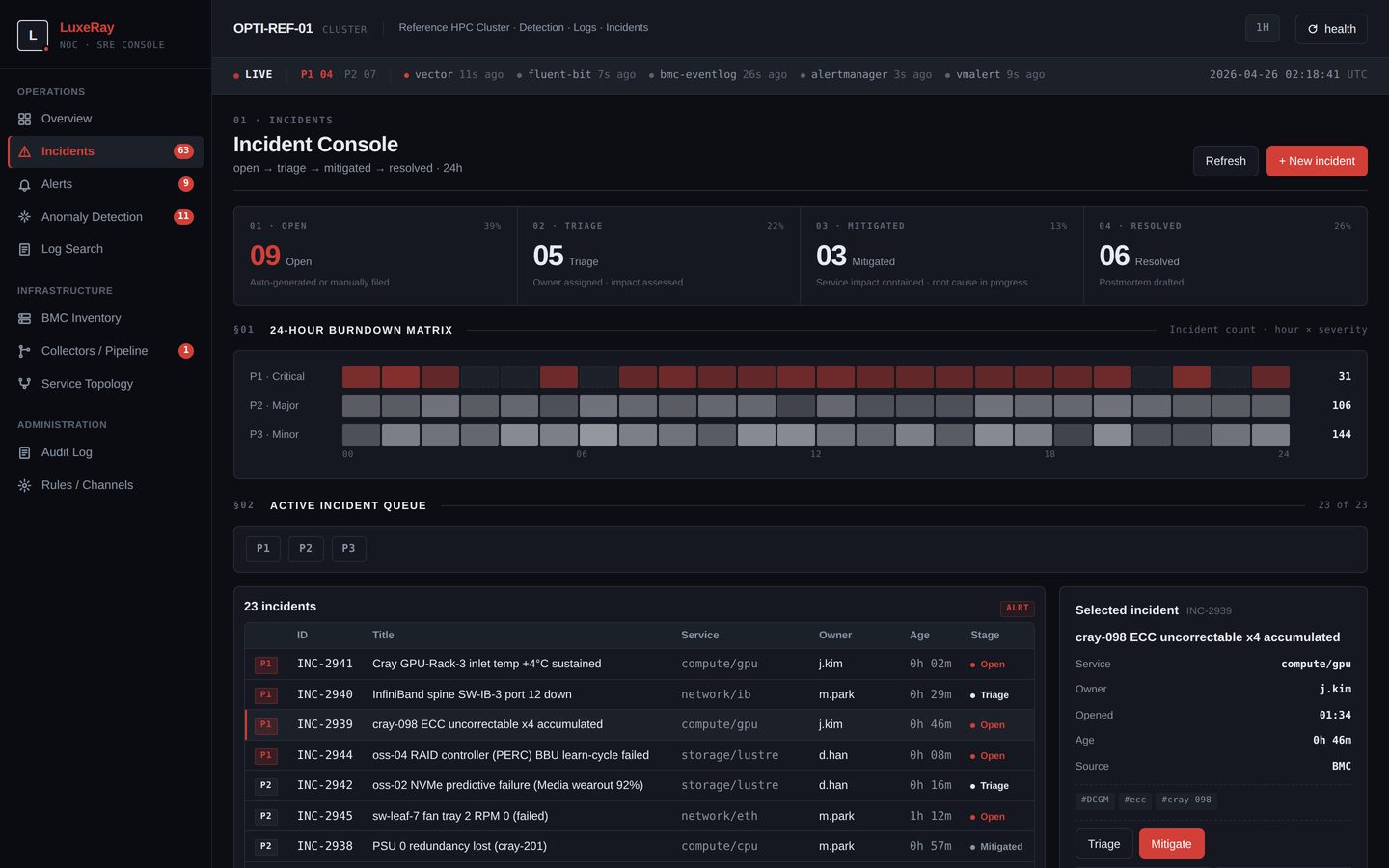Click the red Mitigate button
The width and height of the screenshot is (1389, 868).
pos(1171,844)
